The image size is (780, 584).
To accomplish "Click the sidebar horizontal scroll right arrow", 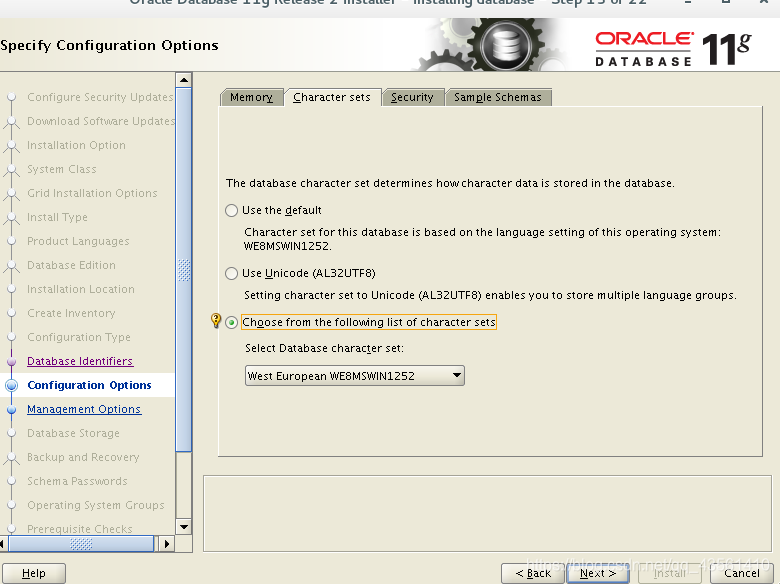I will coord(167,544).
